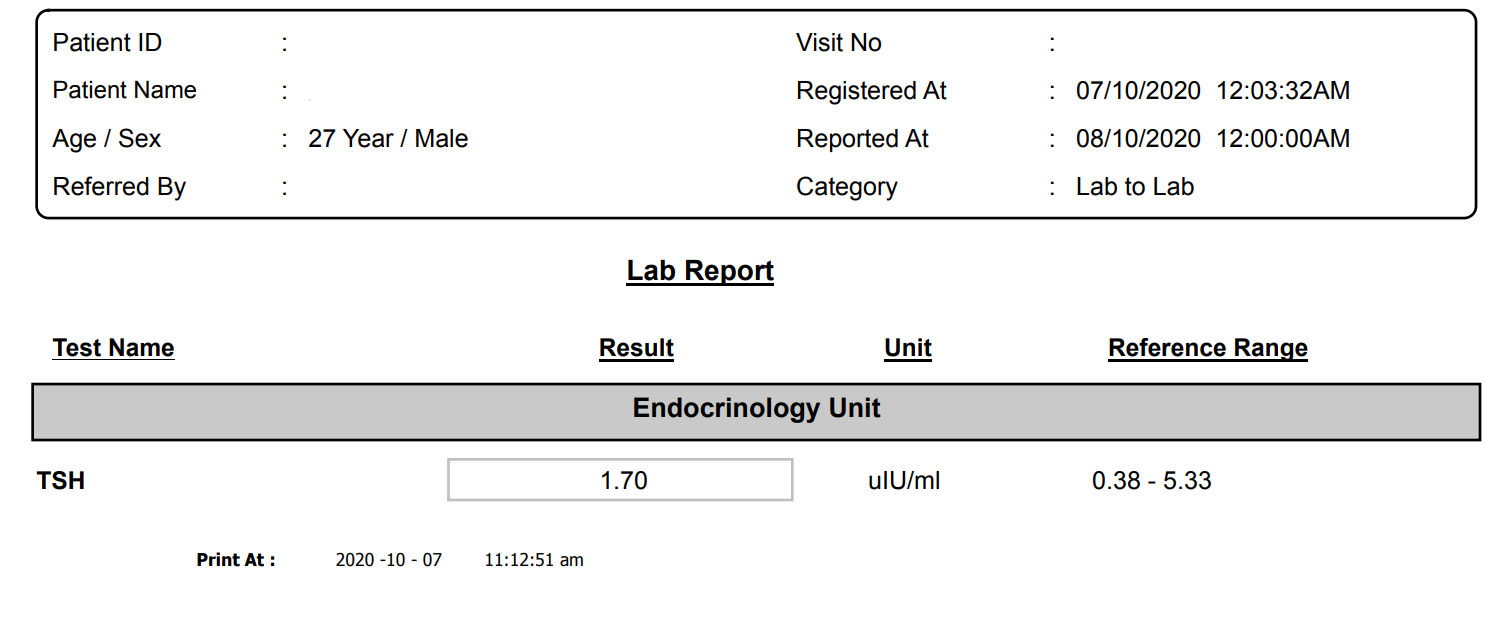
Task: Click the Reported At date 08/10/2020
Action: [1137, 139]
